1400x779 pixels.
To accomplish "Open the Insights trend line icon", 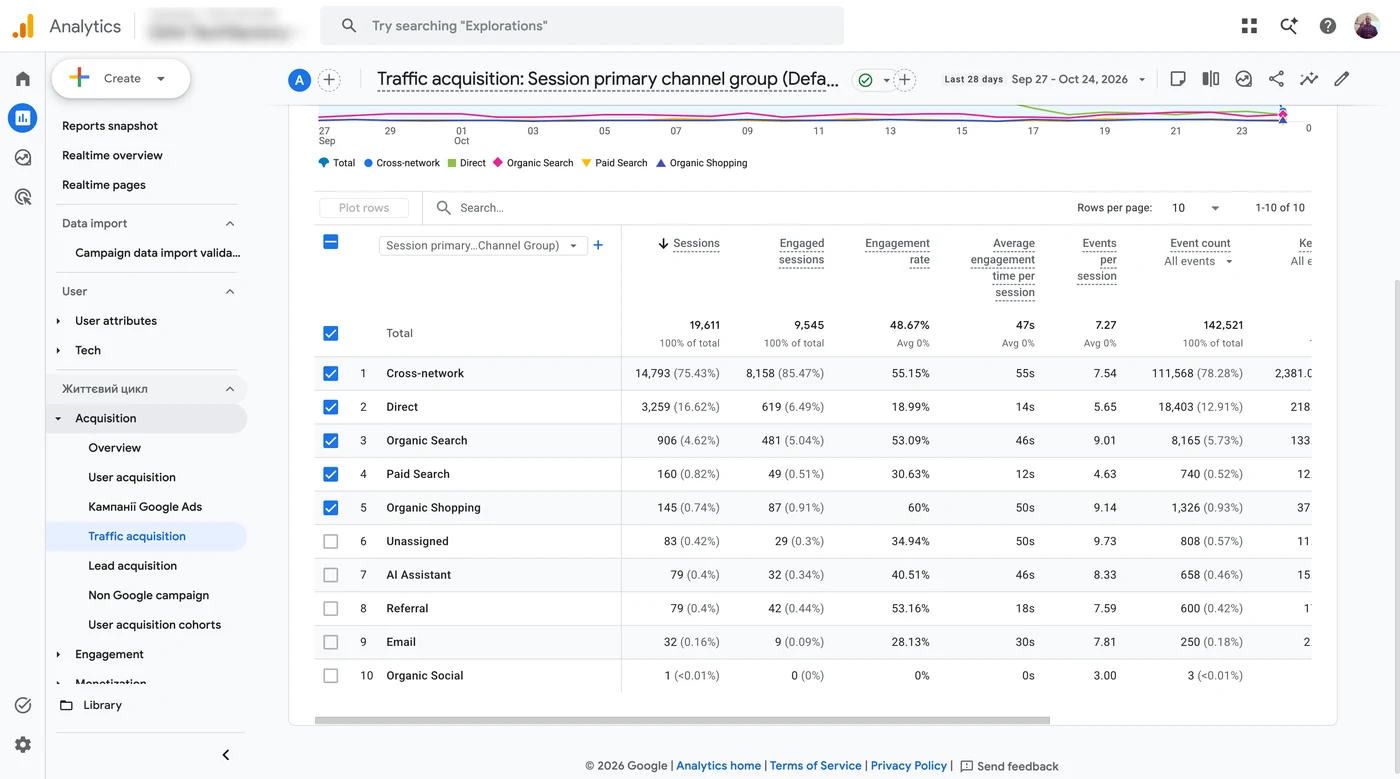I will point(1308,79).
